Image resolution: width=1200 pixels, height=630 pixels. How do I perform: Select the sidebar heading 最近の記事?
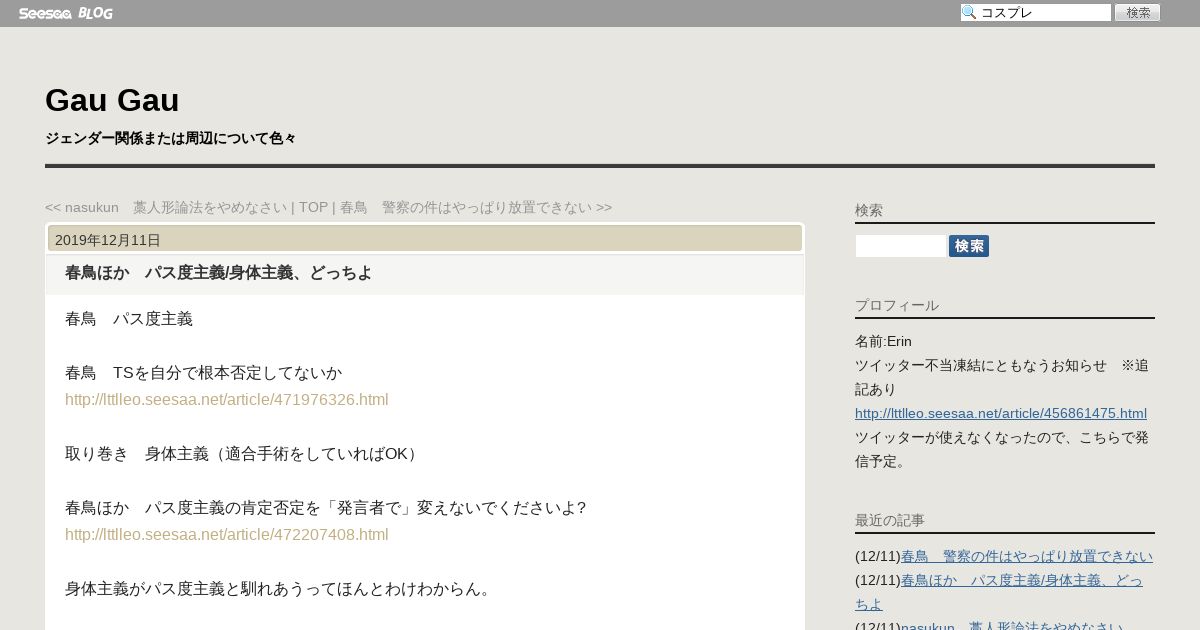pos(890,520)
